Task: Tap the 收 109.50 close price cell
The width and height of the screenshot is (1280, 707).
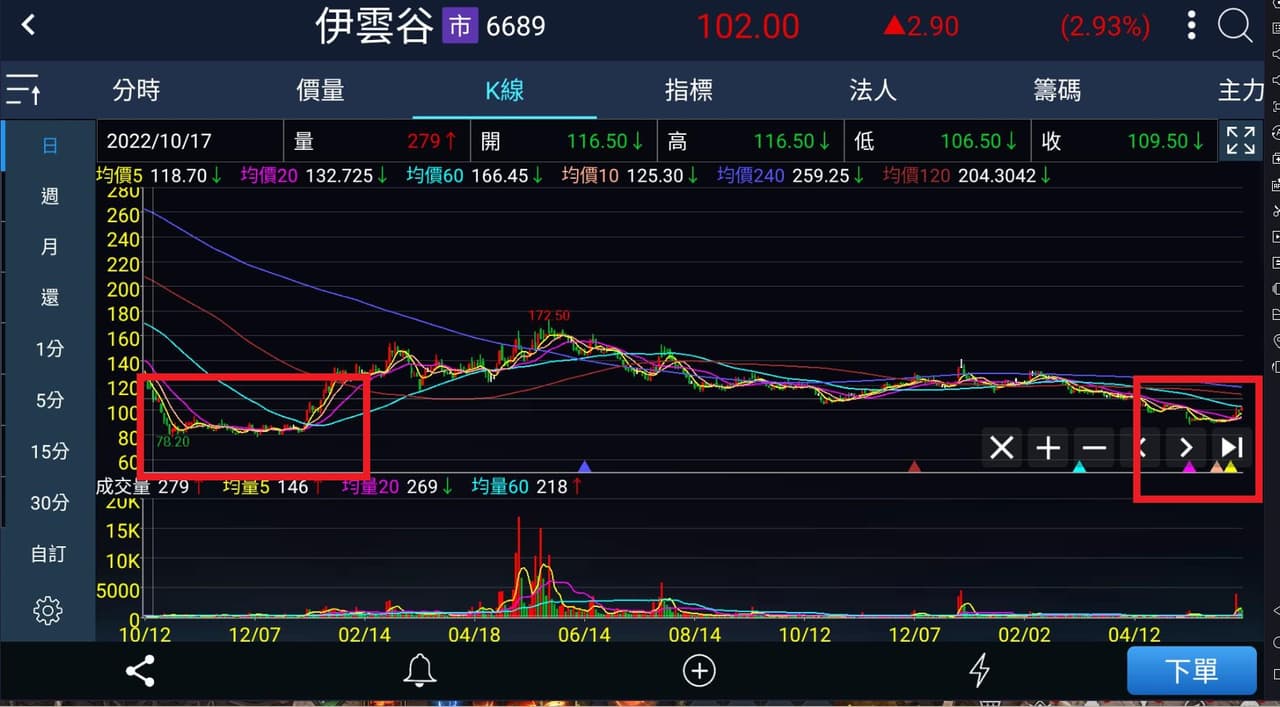Action: coord(1125,141)
